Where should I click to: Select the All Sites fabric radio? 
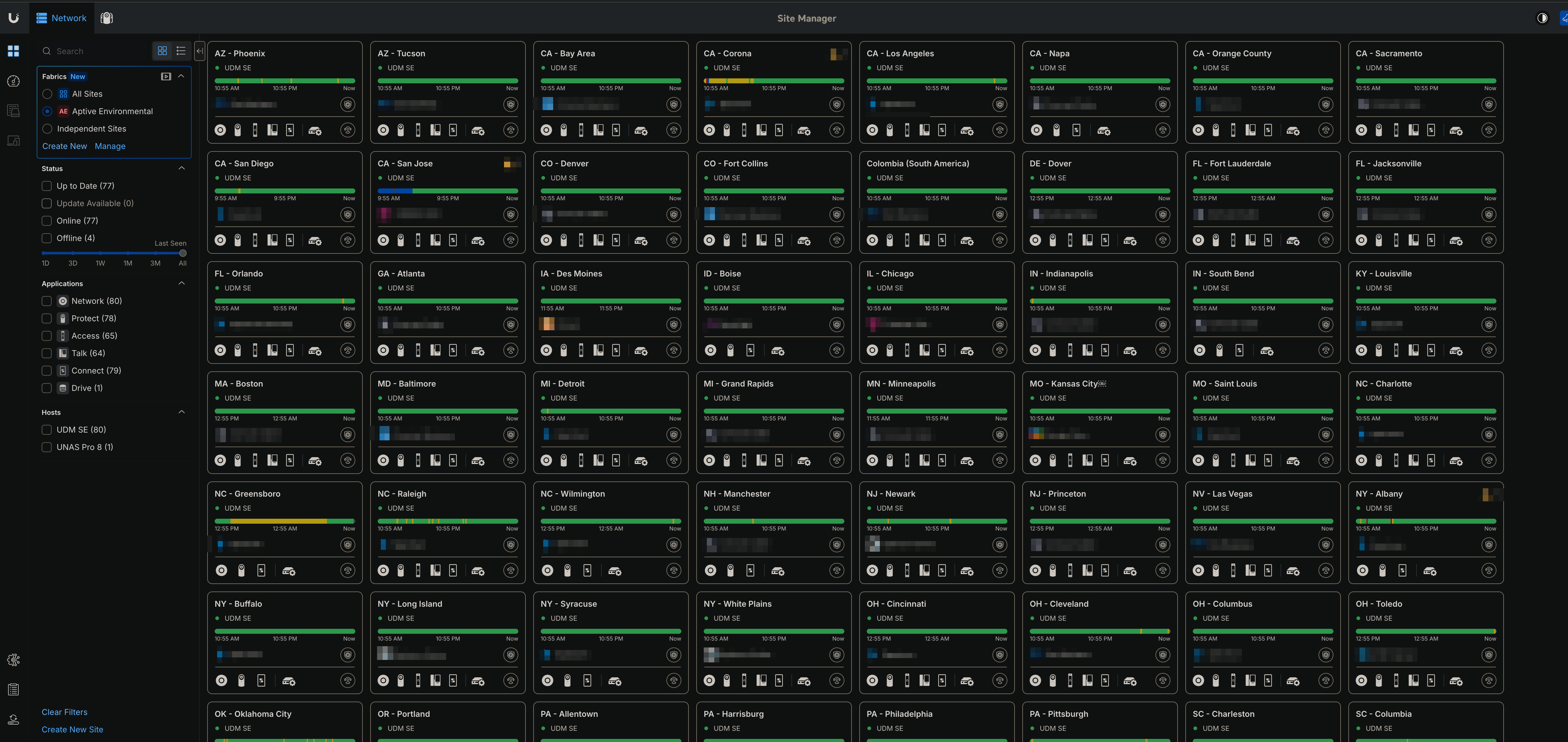coord(48,94)
